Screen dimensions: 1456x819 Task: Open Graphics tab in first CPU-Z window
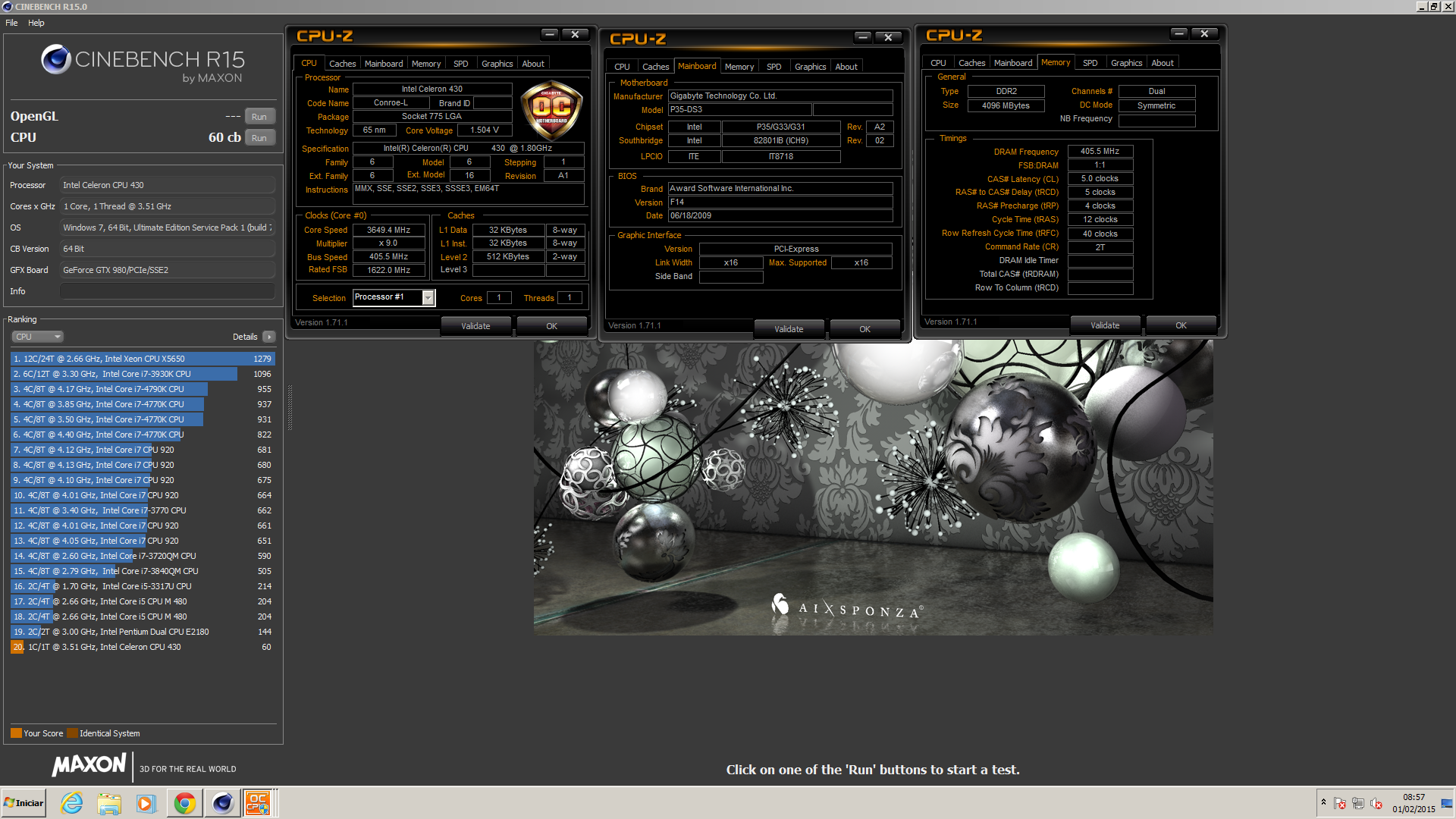coord(497,64)
